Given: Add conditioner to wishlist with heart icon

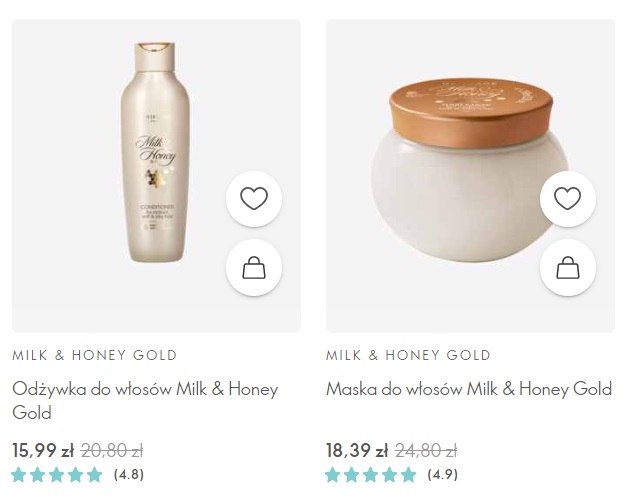Looking at the screenshot, I should [254, 198].
